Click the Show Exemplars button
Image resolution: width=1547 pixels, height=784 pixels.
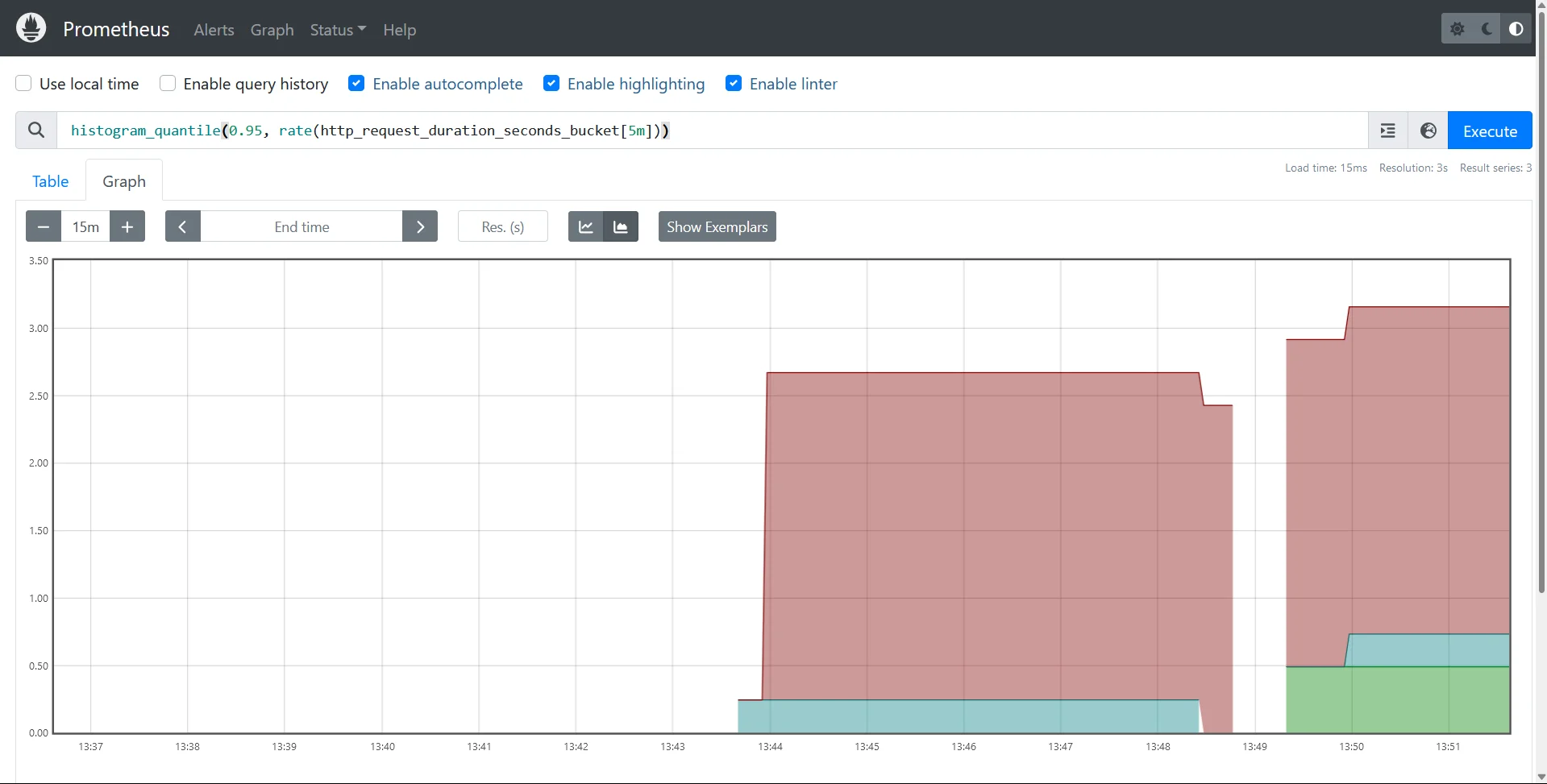(716, 226)
